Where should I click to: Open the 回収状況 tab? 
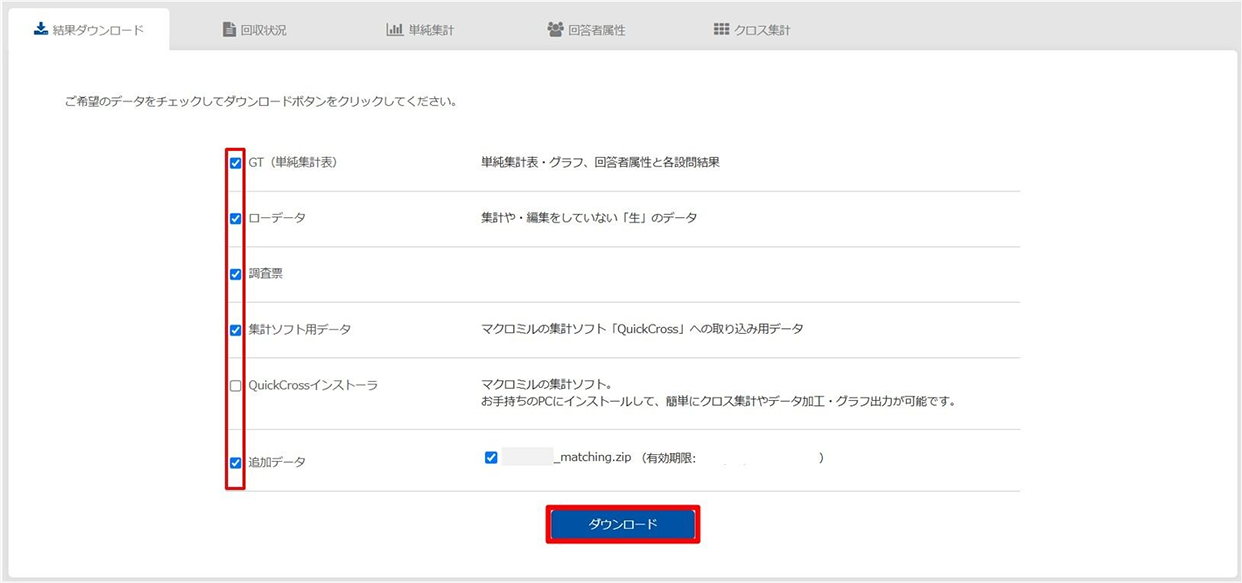pyautogui.click(x=254, y=30)
